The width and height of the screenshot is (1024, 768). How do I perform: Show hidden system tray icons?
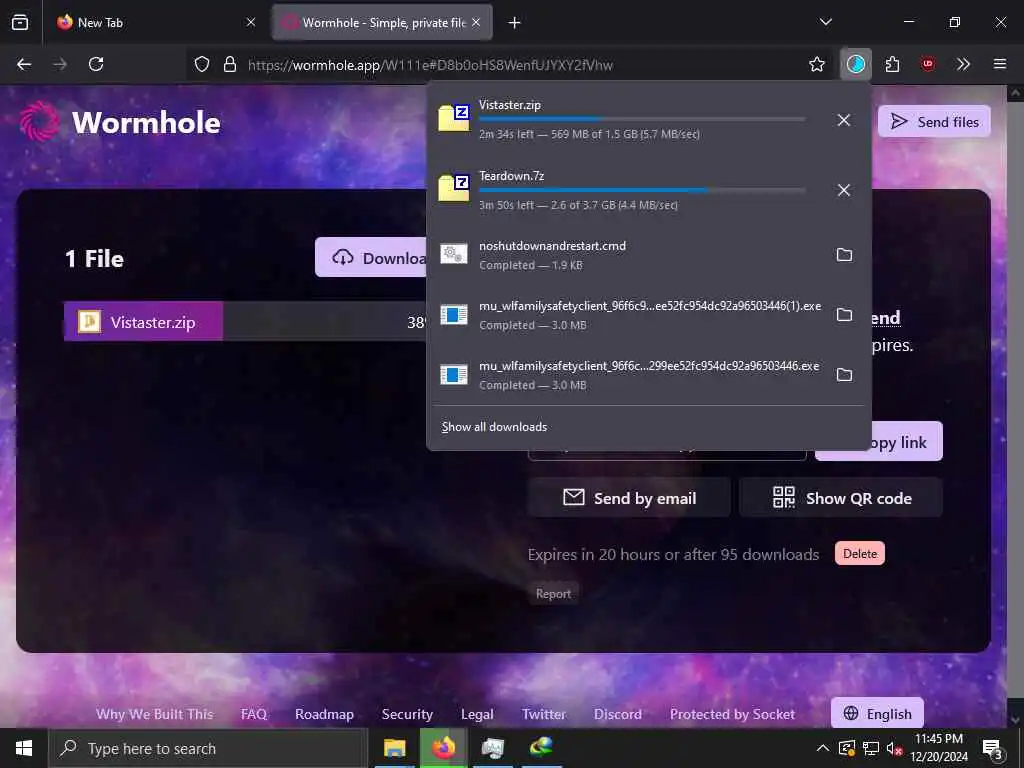(823, 748)
